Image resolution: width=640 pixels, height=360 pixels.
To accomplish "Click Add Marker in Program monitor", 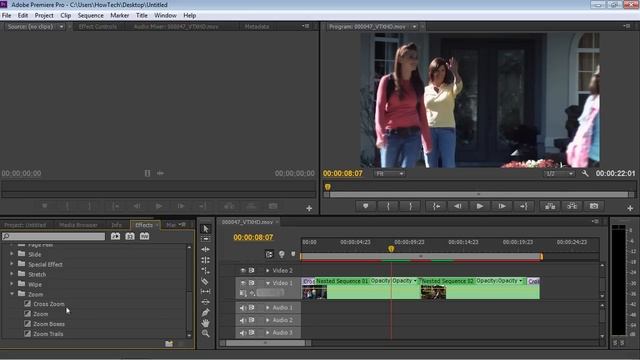I will point(366,206).
